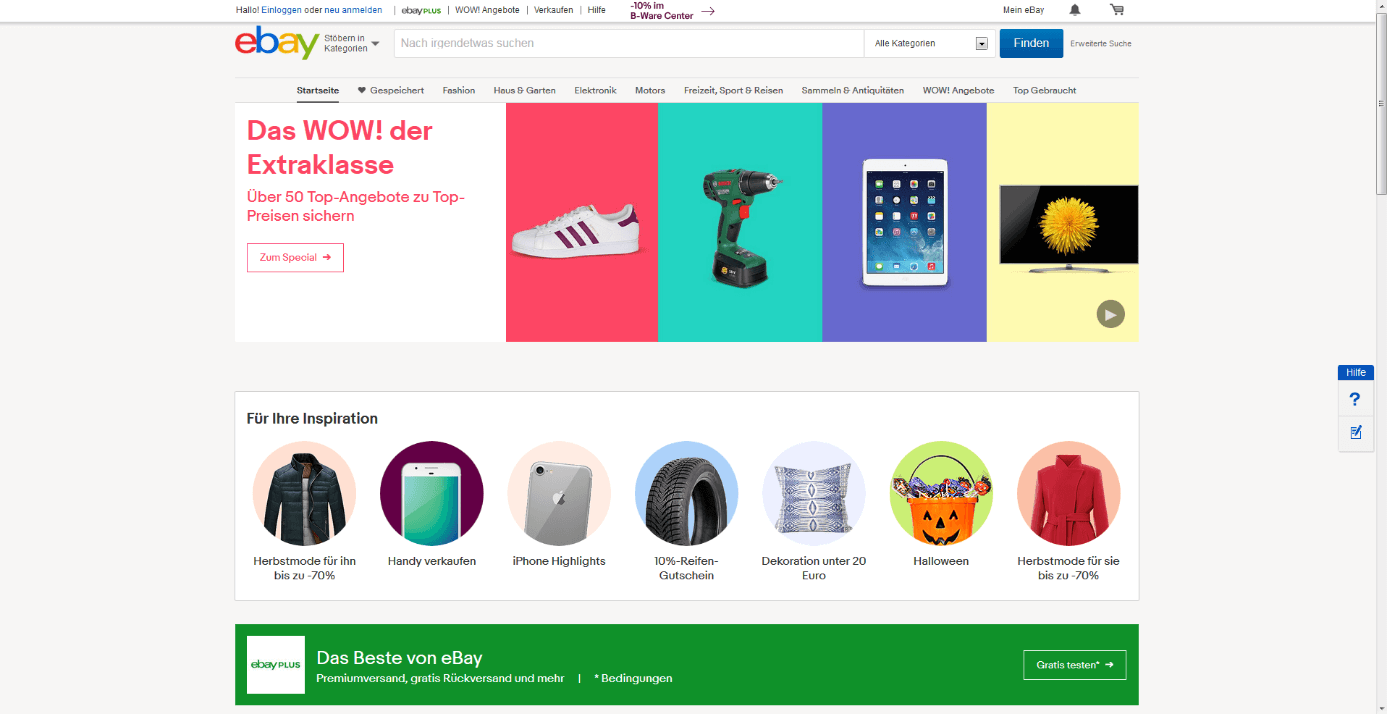
Task: Click Das Beste von eBay heading
Action: (399, 658)
